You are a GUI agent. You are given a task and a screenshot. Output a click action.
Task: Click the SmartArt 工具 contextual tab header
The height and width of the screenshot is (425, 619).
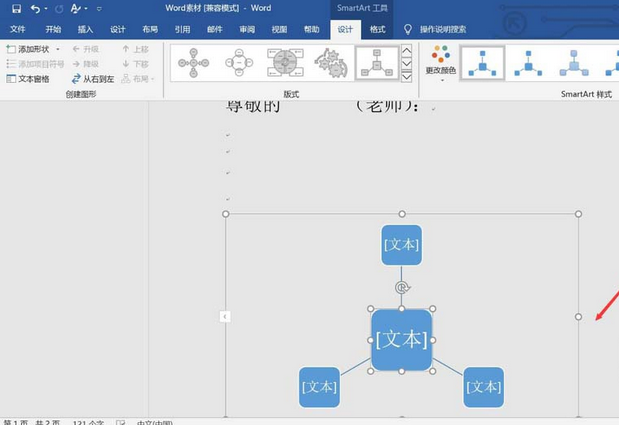[362, 8]
